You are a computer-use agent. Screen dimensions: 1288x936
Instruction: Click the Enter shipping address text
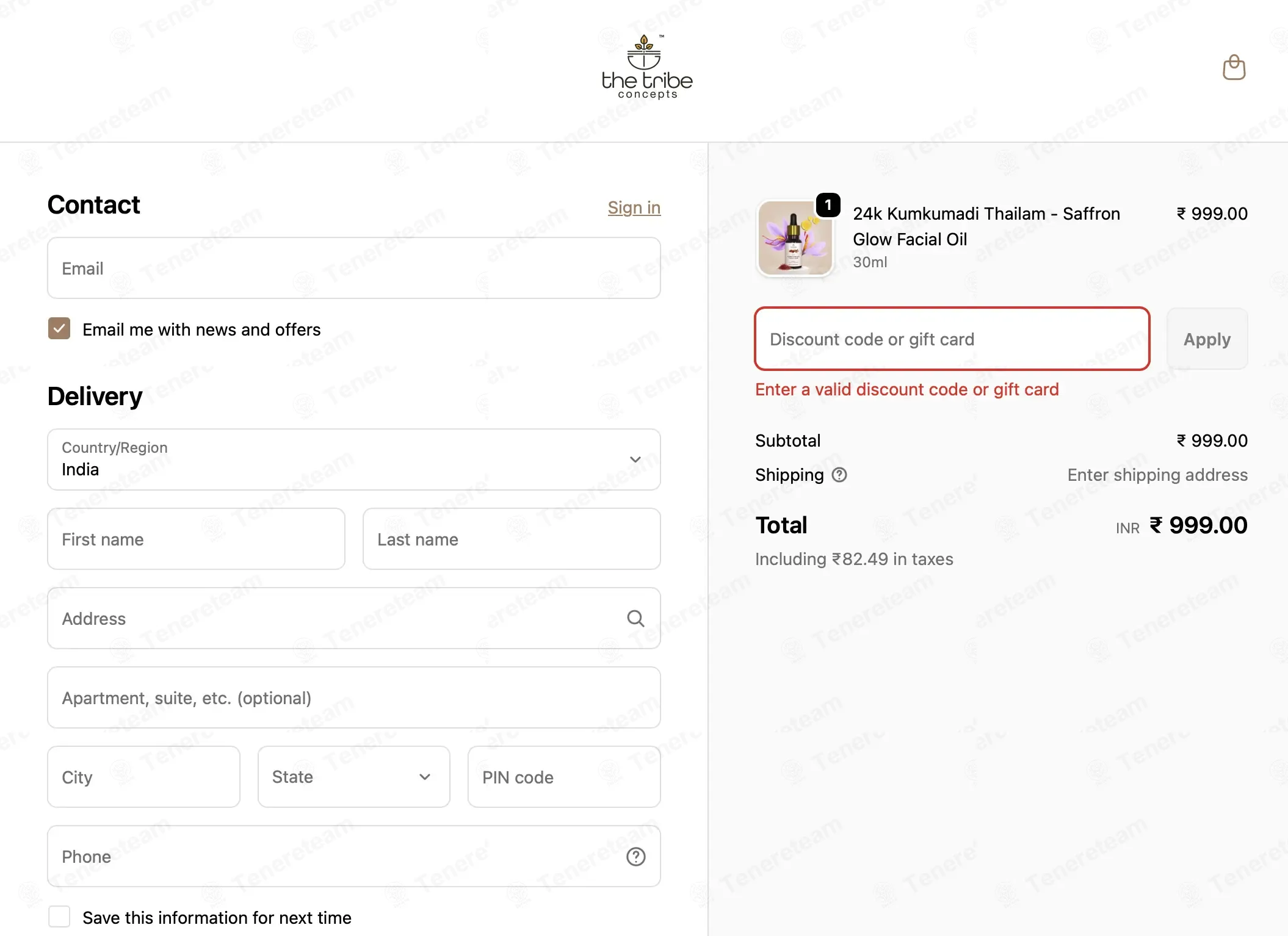1157,475
